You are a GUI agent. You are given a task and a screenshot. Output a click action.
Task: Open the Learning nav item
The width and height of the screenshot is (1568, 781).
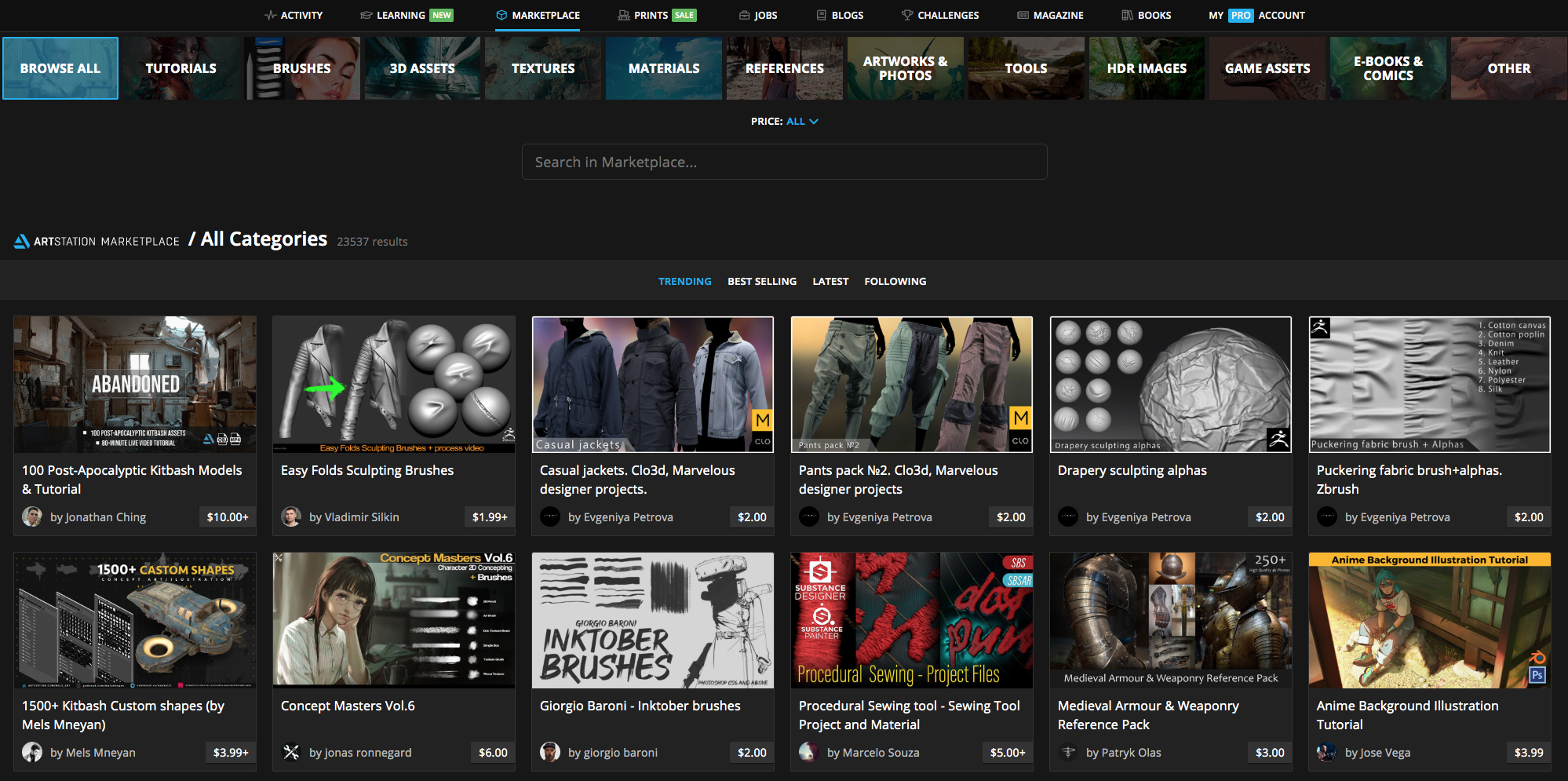pyautogui.click(x=407, y=15)
